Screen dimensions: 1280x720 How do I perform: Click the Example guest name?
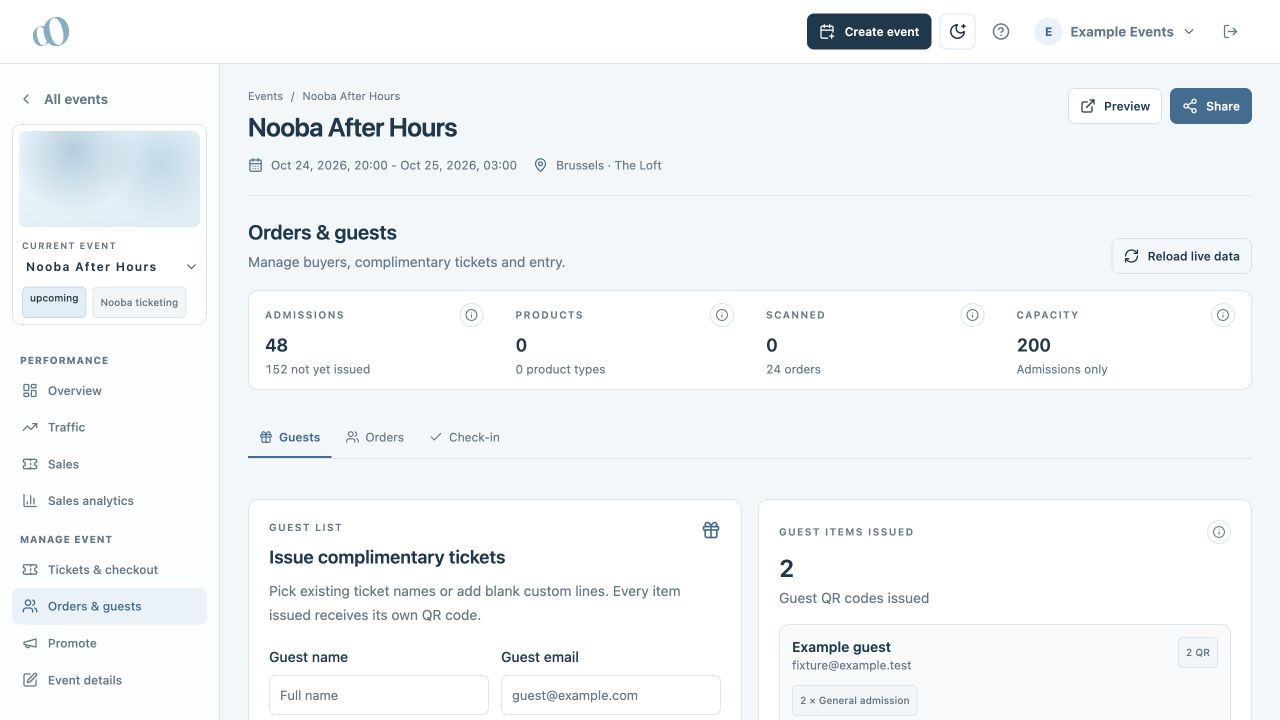point(842,647)
